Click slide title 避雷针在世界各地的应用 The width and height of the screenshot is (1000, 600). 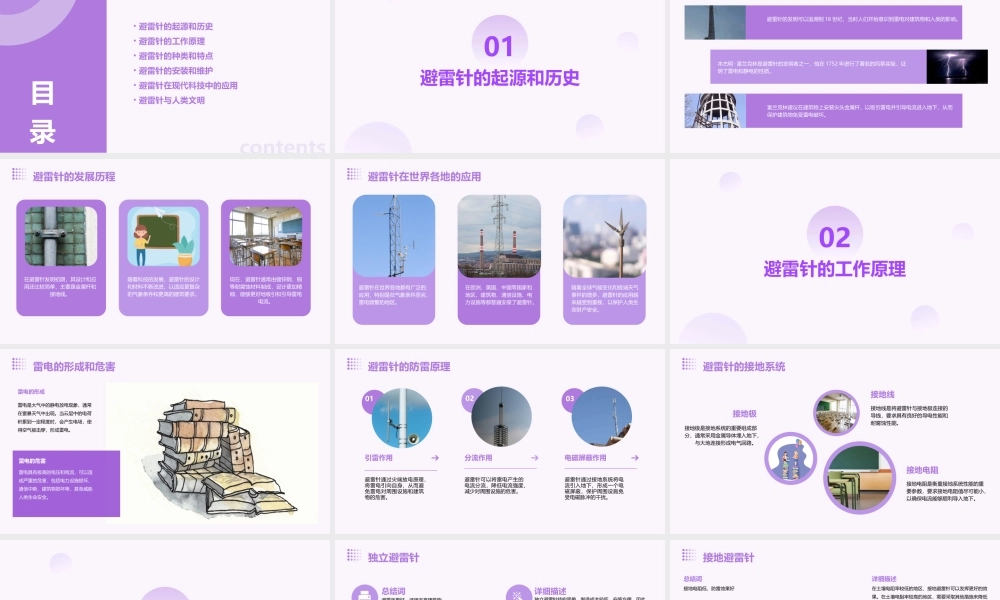tap(424, 177)
